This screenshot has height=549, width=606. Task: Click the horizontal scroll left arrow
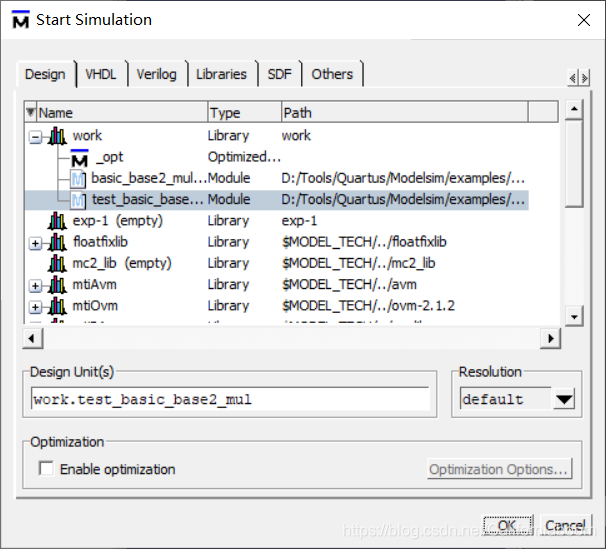pos(32,338)
